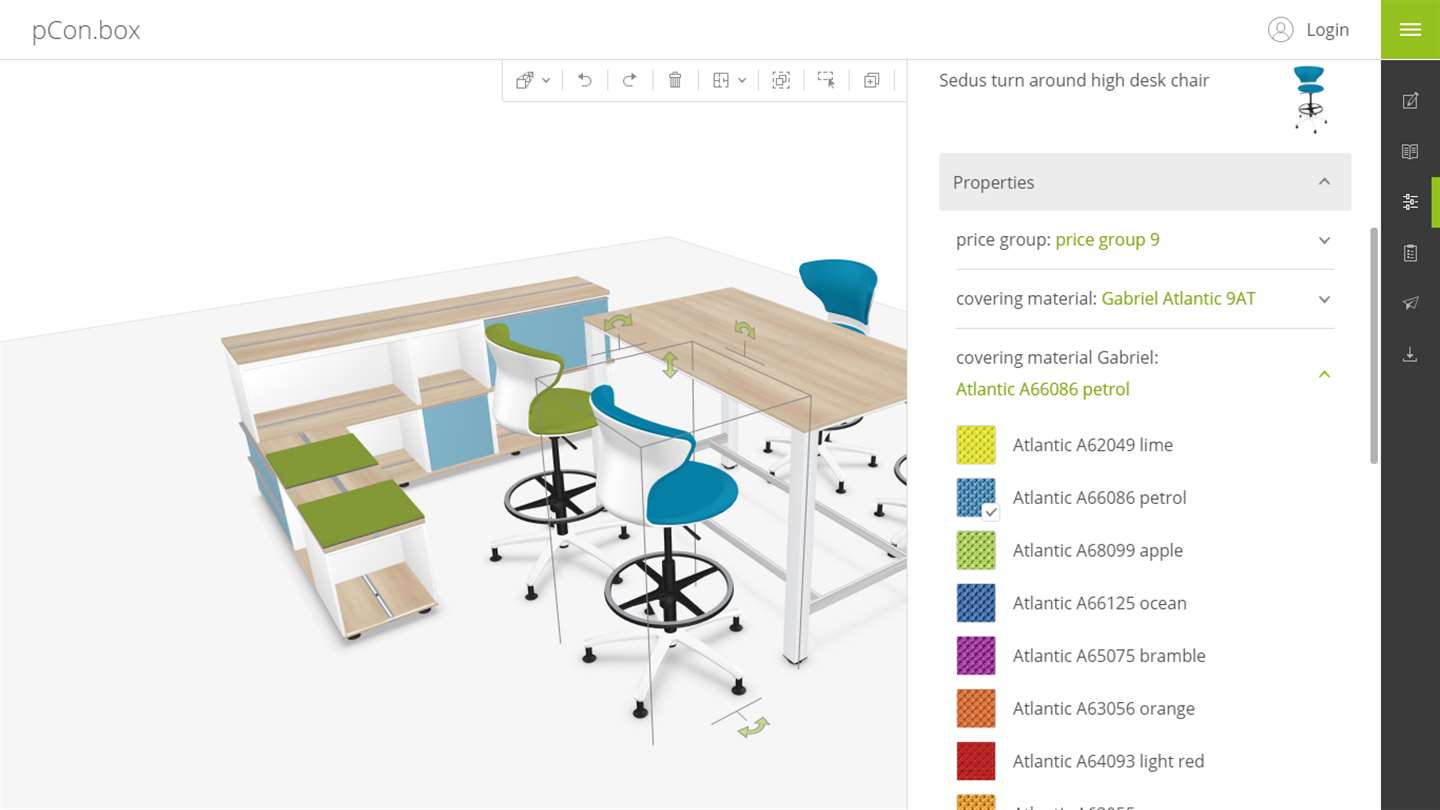Click the left tilt rotation handle on the table
Image resolution: width=1440 pixels, height=810 pixels.
pyautogui.click(x=618, y=322)
